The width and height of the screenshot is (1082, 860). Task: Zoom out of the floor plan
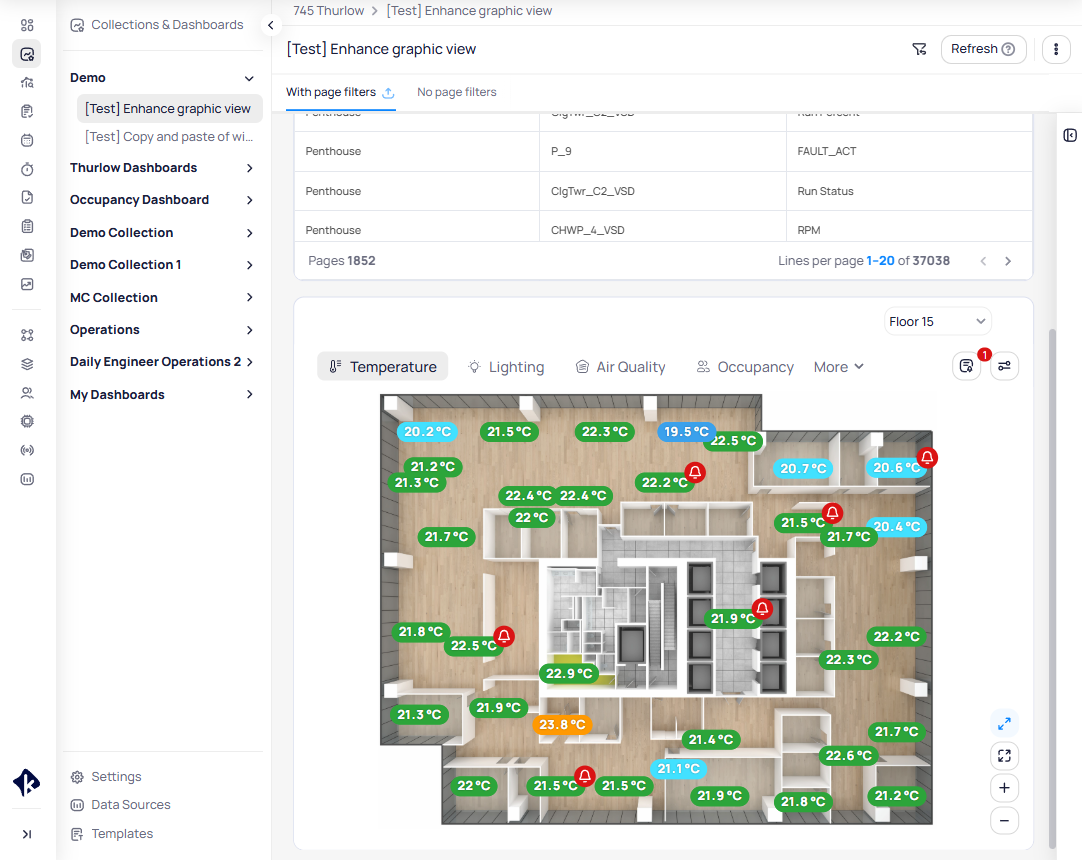[1004, 821]
